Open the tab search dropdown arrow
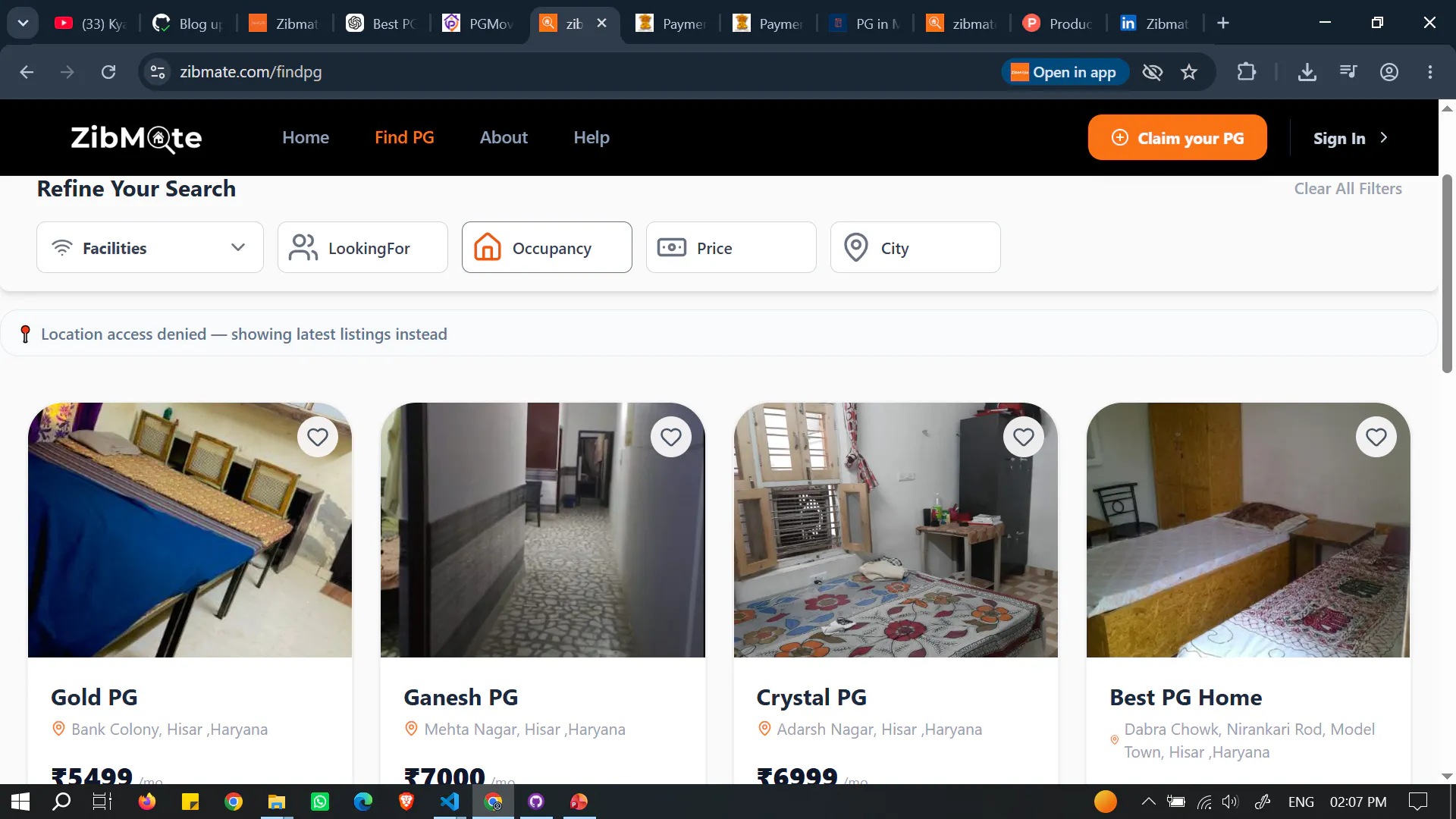Viewport: 1456px width, 819px height. [23, 23]
